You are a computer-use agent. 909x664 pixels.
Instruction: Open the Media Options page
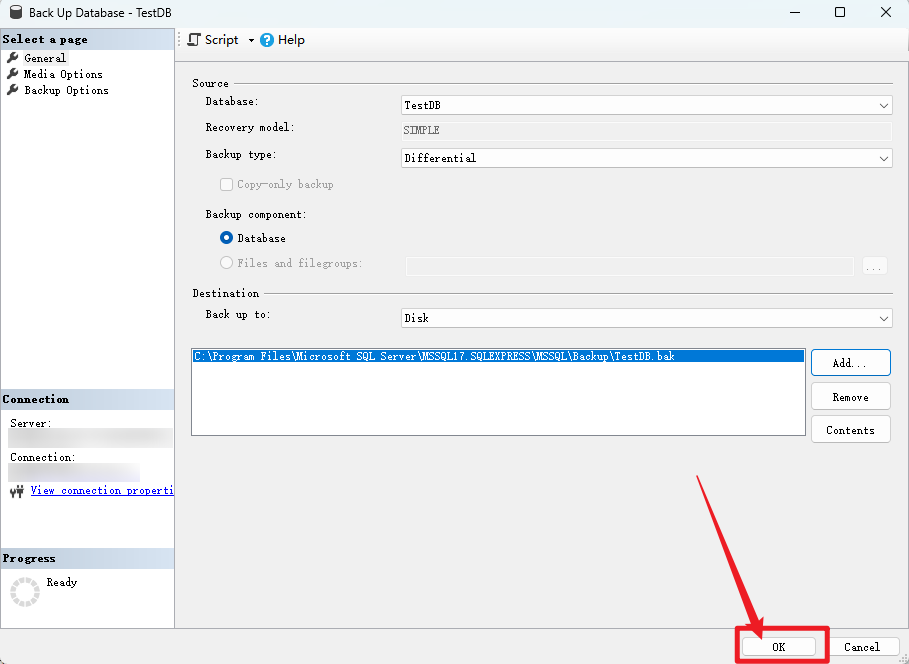pyautogui.click(x=63, y=74)
